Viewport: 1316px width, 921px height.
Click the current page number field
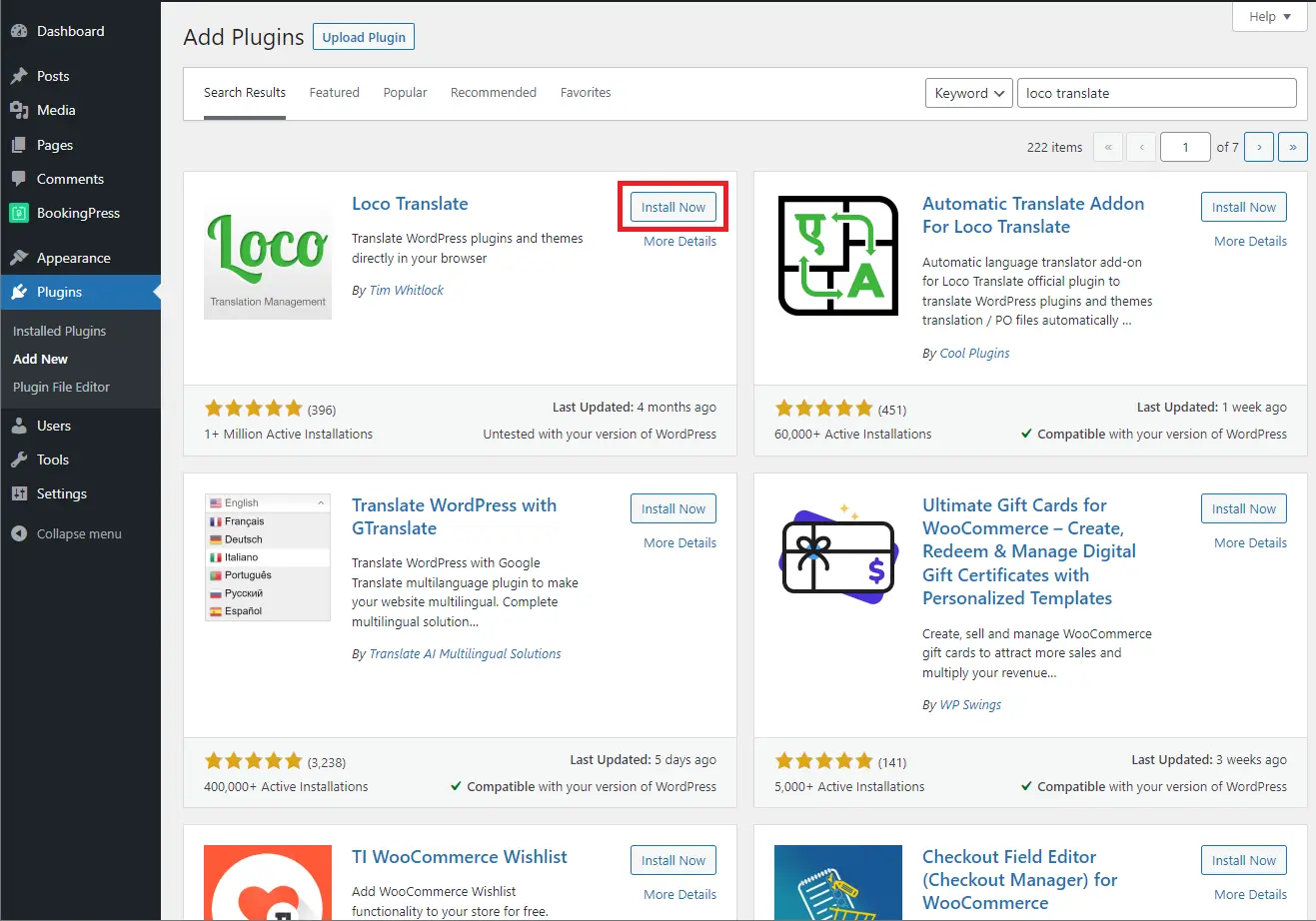[x=1185, y=147]
